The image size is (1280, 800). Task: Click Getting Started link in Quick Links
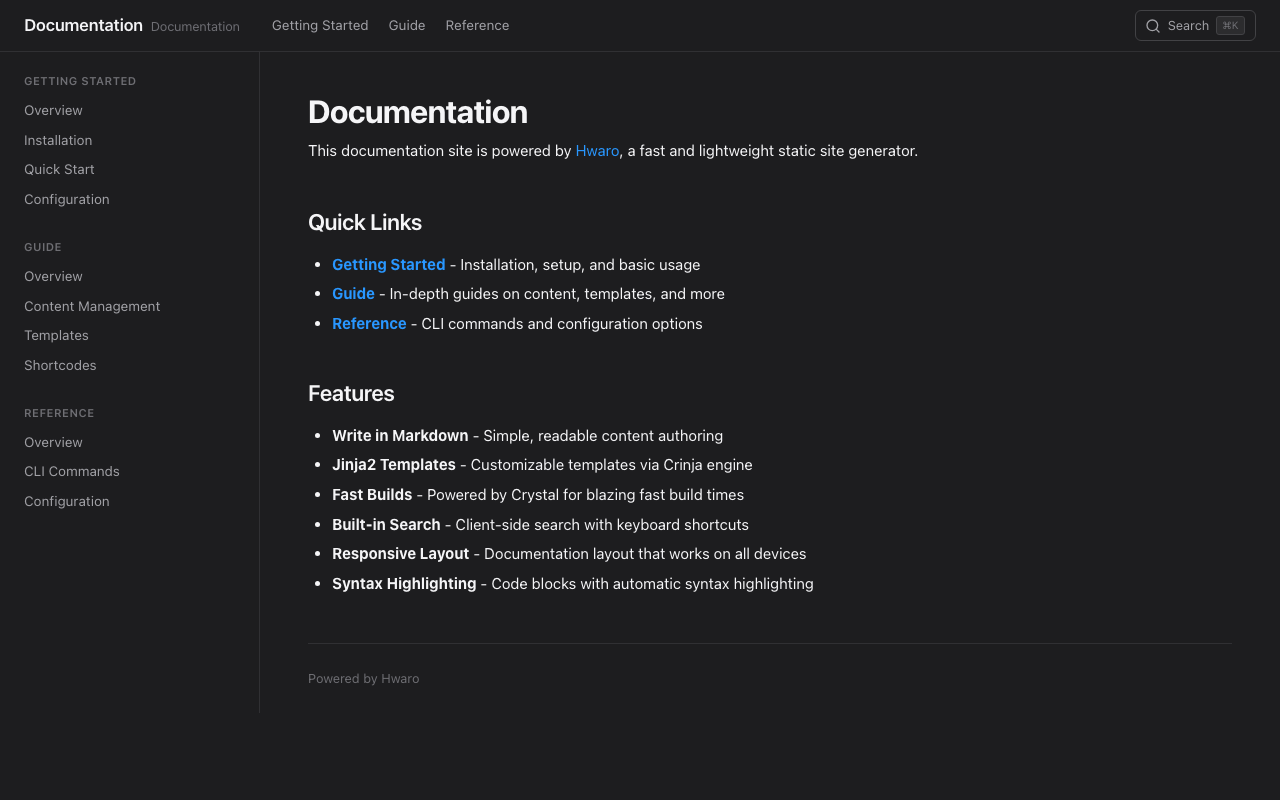(388, 265)
